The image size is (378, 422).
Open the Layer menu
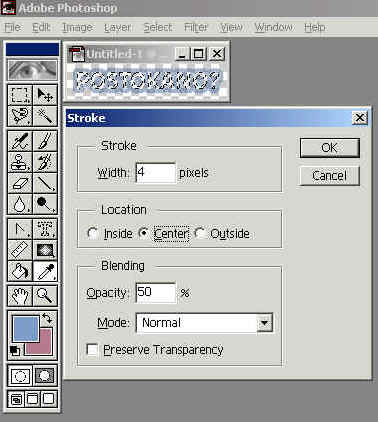click(x=117, y=27)
